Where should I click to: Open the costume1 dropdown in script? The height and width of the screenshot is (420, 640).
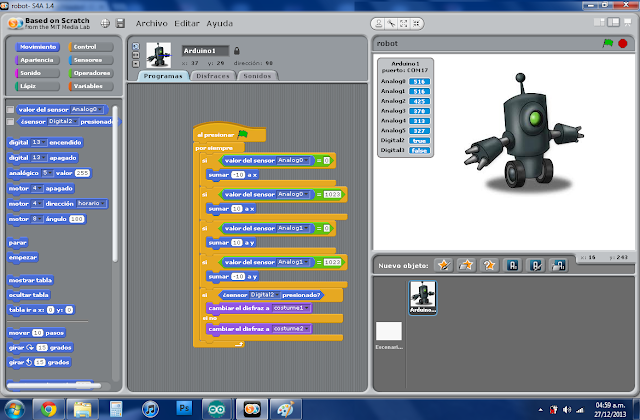(x=291, y=308)
